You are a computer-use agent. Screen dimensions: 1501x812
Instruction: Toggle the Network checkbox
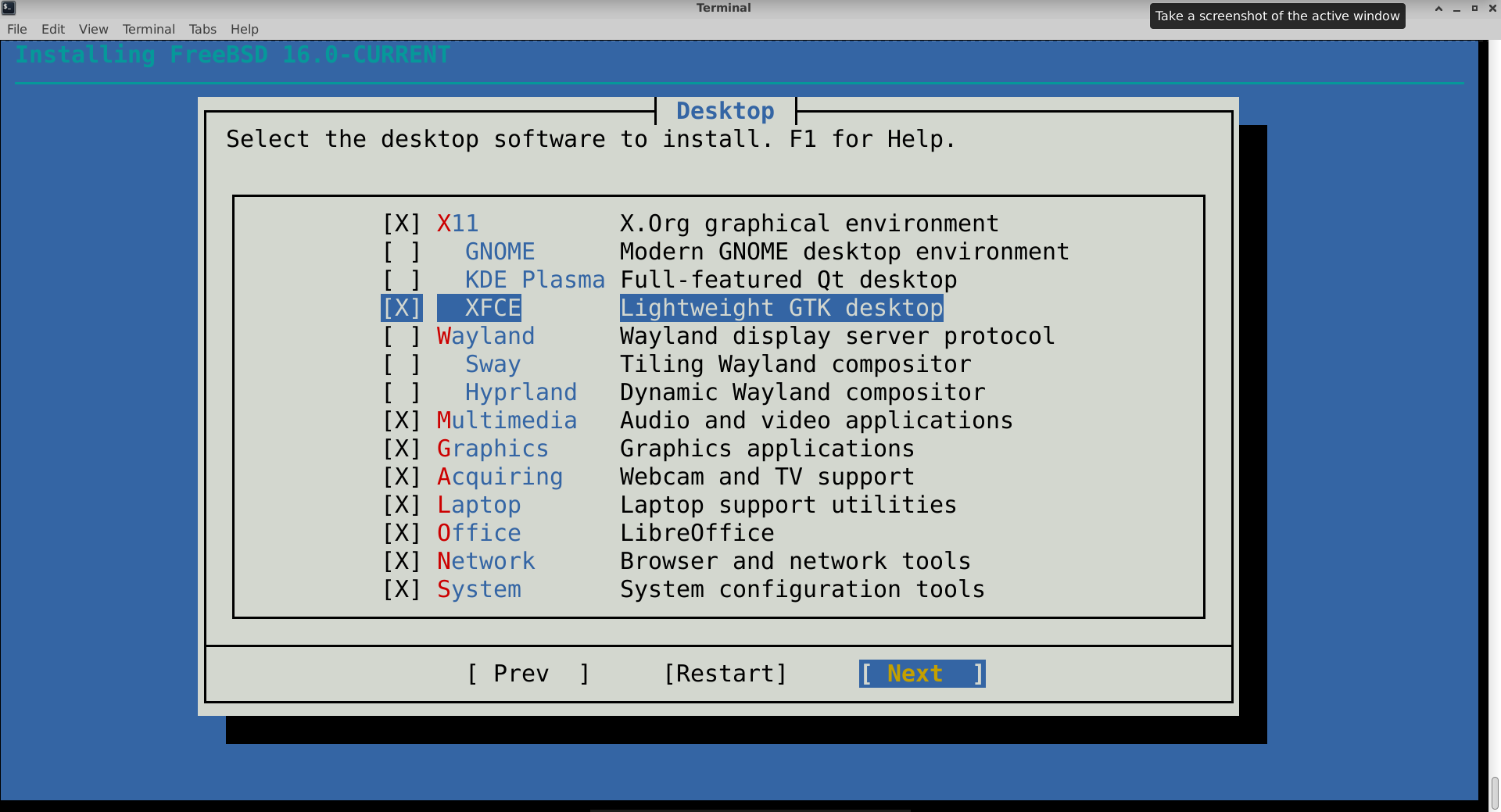pos(402,561)
